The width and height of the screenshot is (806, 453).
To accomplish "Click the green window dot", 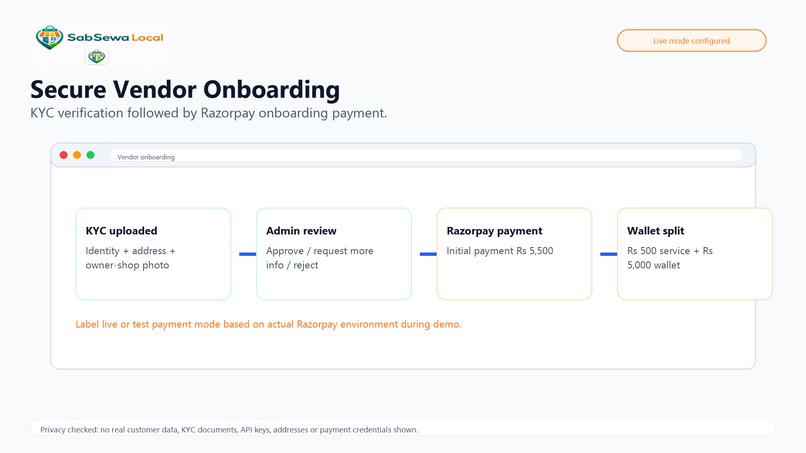I will 90,155.
